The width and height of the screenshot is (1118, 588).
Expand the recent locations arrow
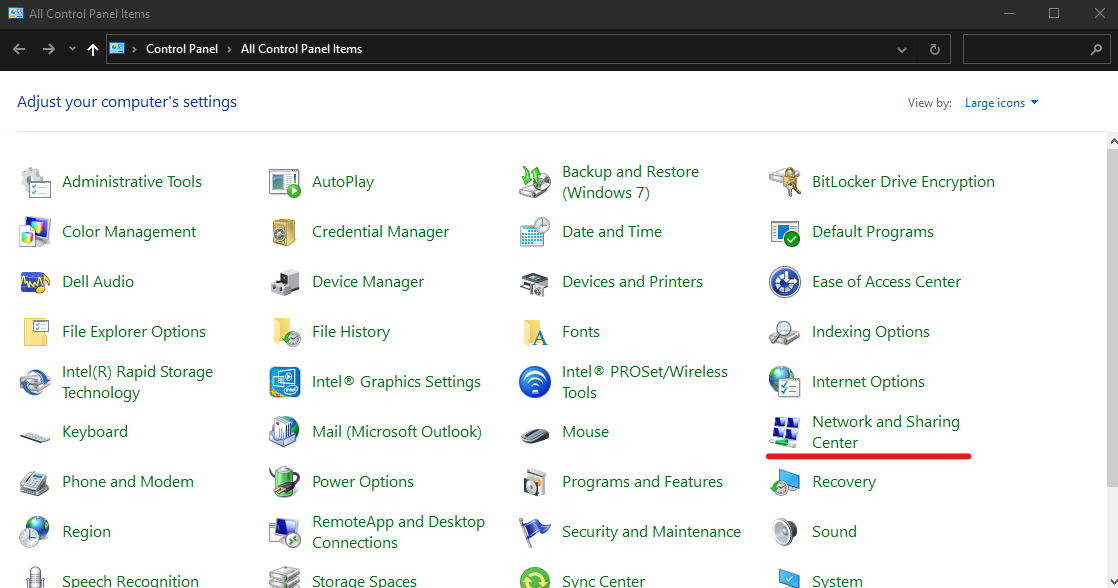tap(72, 49)
